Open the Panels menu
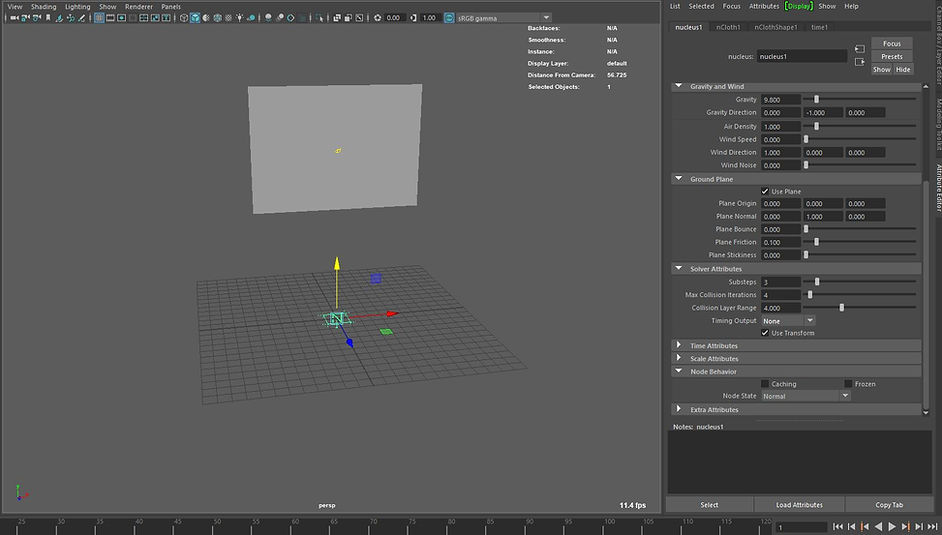942x535 pixels. tap(171, 7)
